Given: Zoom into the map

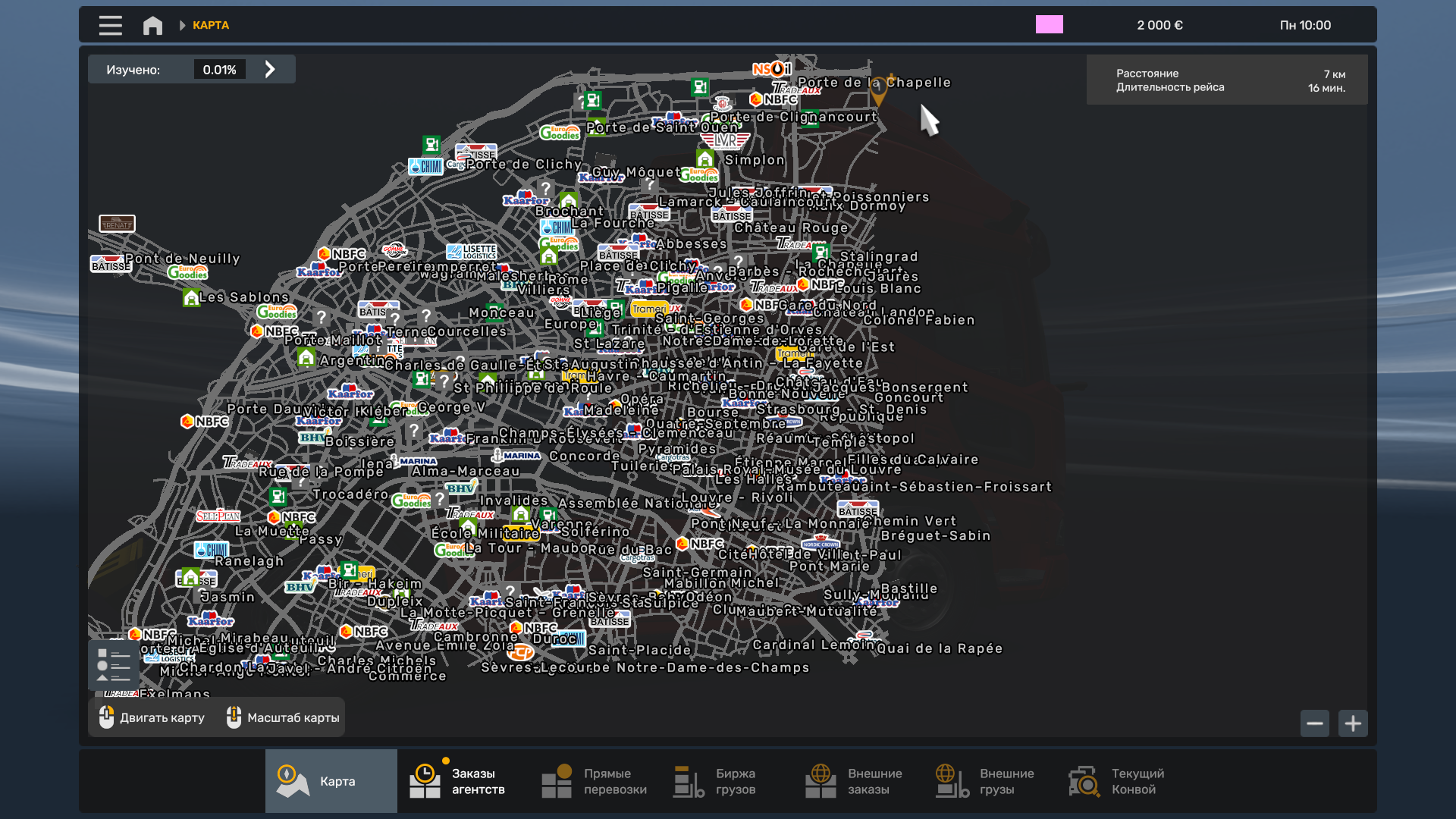Looking at the screenshot, I should coord(1353,723).
